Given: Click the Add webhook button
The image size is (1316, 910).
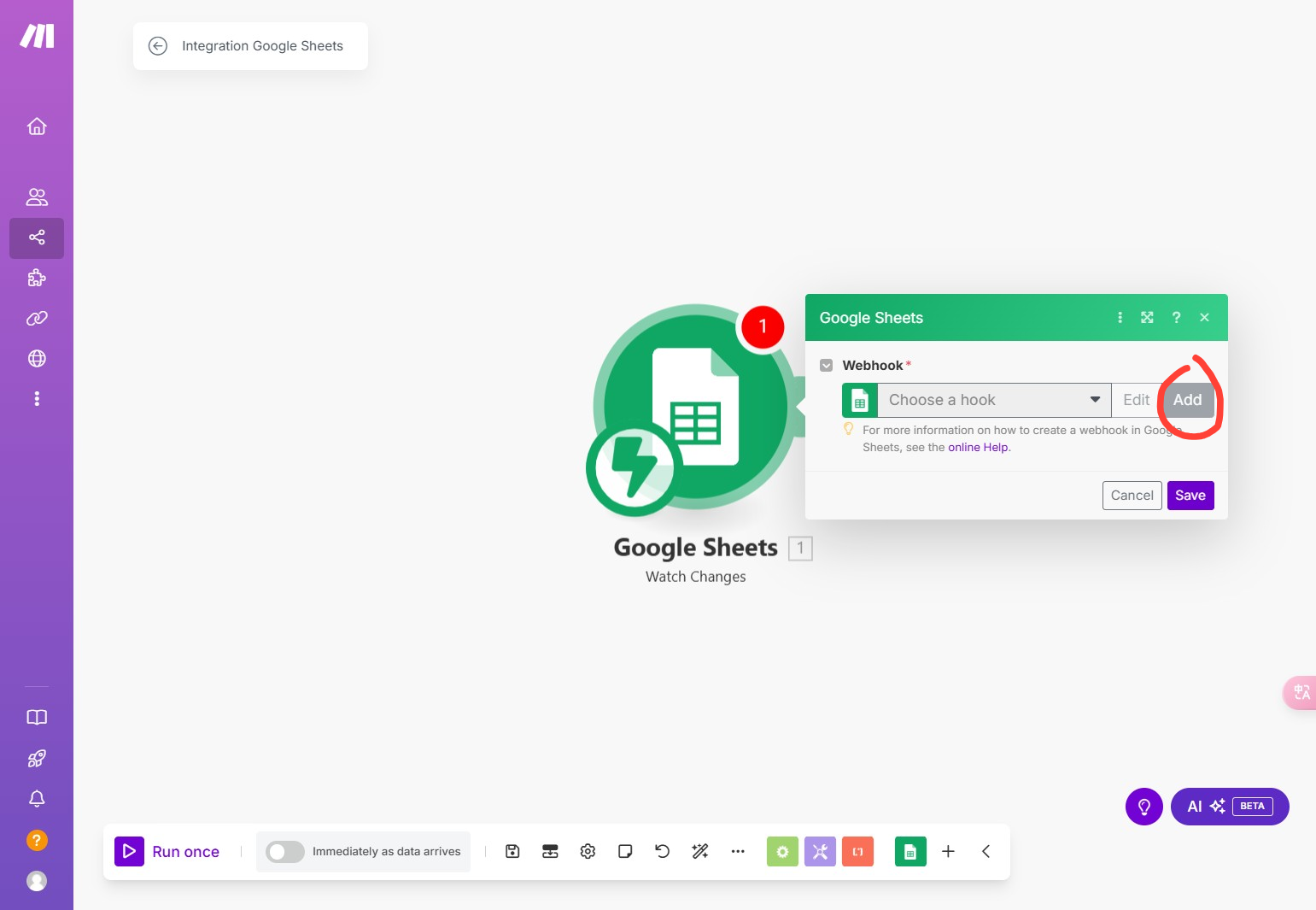Looking at the screenshot, I should 1187,400.
